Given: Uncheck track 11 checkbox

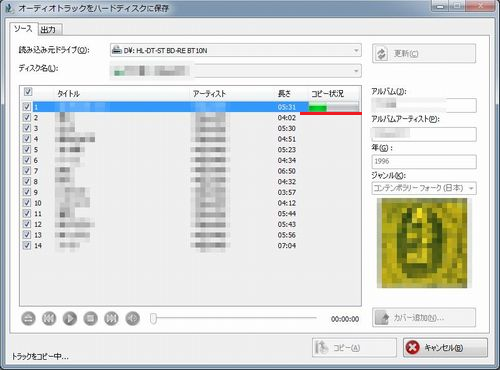Looking at the screenshot, I should click(27, 214).
